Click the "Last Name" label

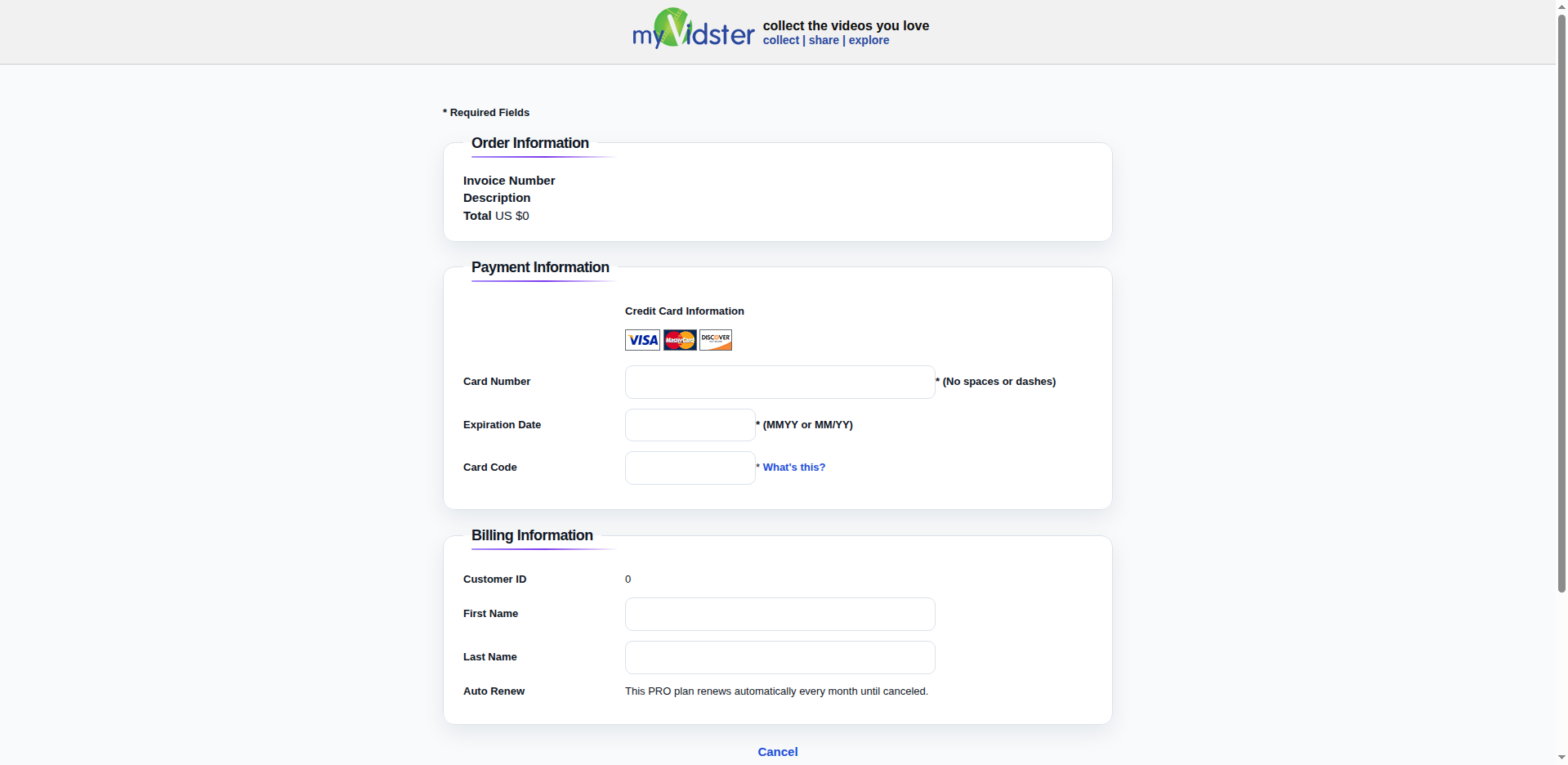tap(490, 657)
